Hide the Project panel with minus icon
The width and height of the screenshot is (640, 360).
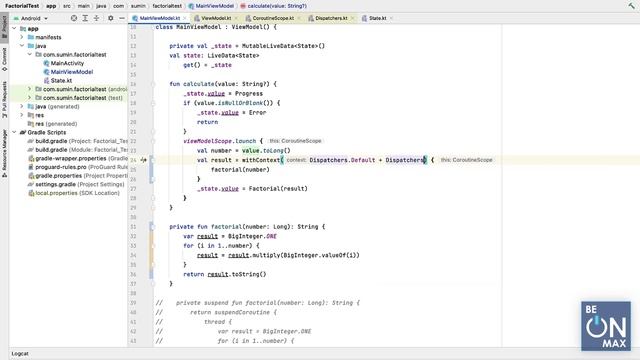[122, 18]
